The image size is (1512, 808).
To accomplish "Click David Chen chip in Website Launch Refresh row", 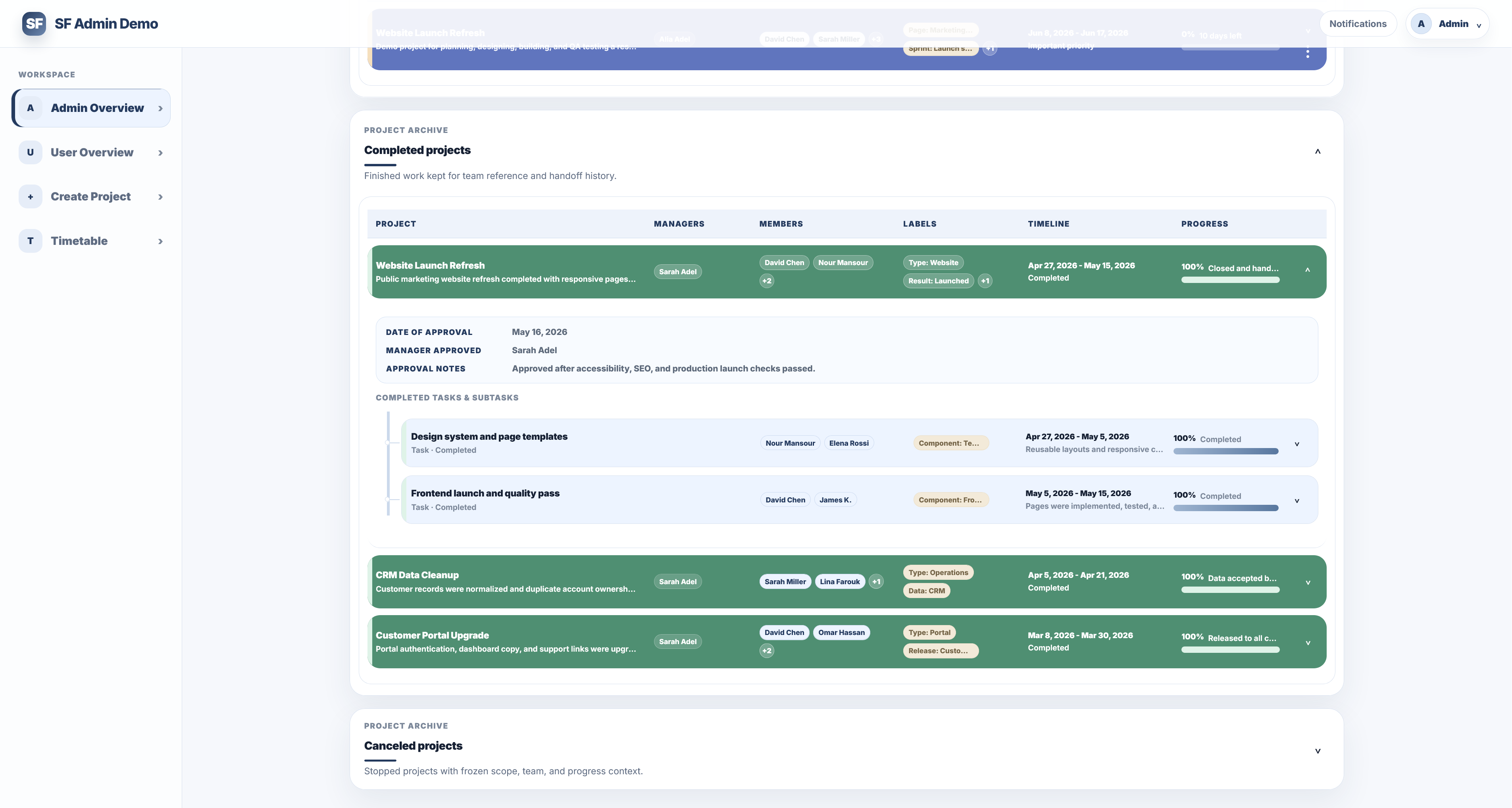I will 784,263.
